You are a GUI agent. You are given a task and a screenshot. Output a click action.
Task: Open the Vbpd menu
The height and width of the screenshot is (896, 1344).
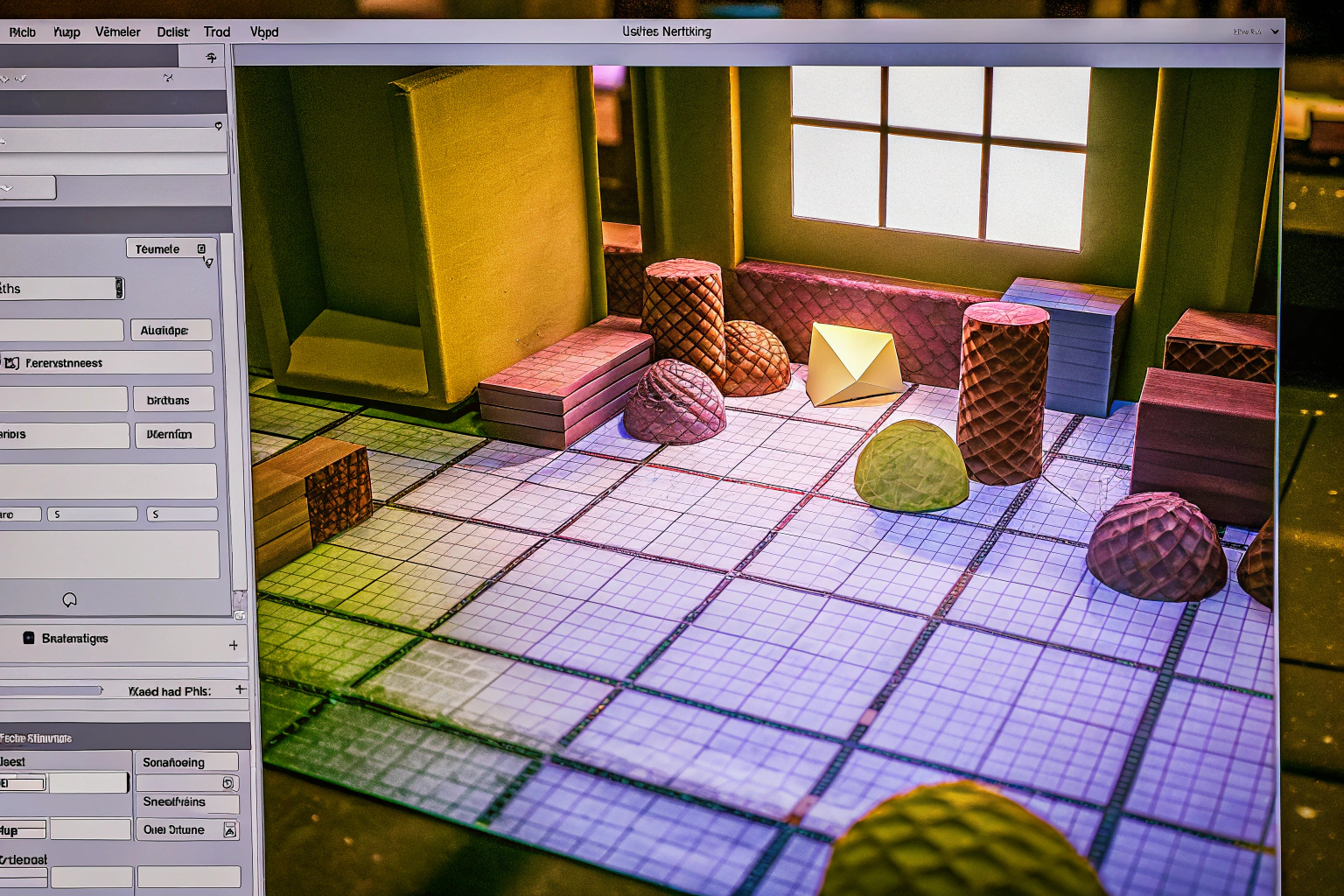tap(264, 32)
